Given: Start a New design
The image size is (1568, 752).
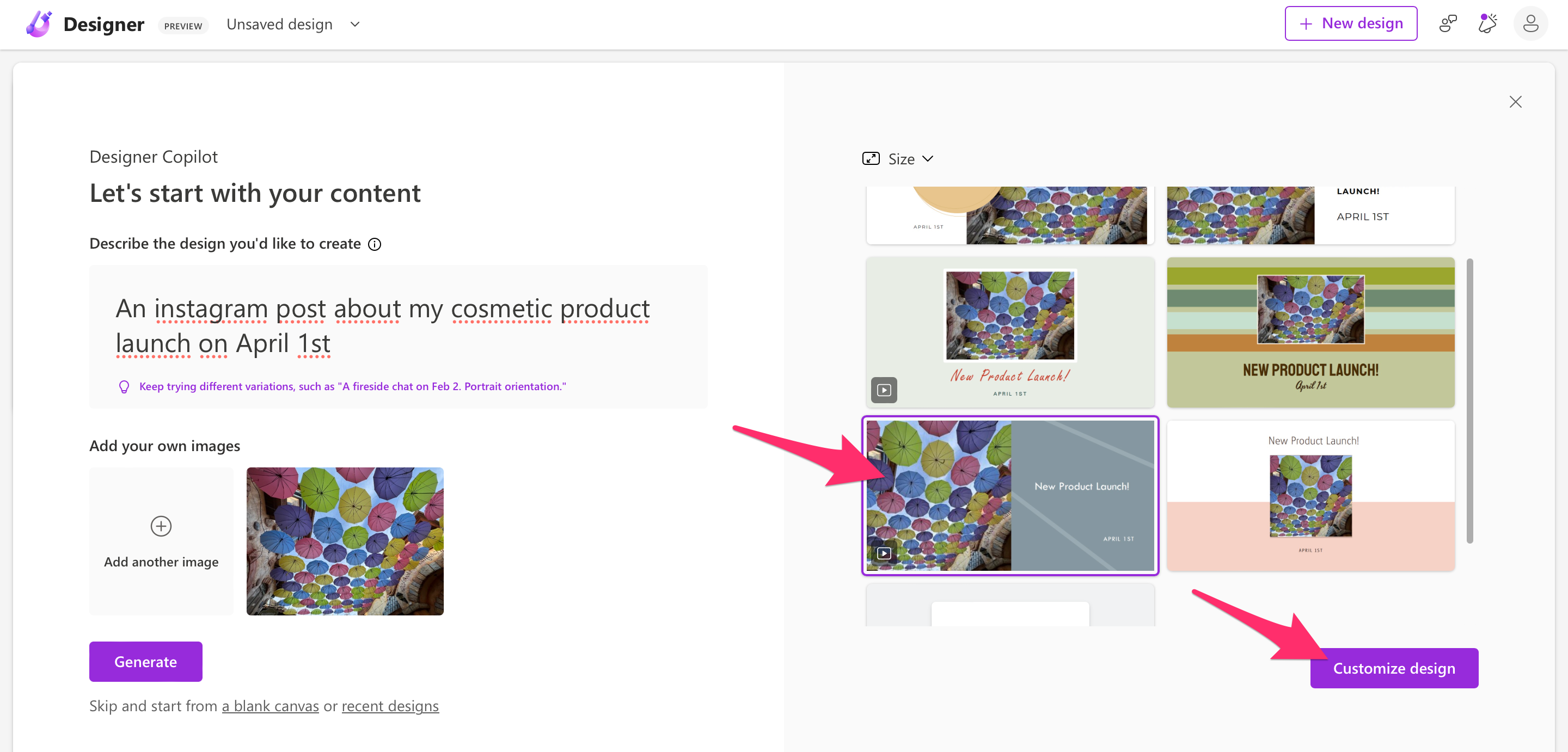Looking at the screenshot, I should click(1350, 24).
